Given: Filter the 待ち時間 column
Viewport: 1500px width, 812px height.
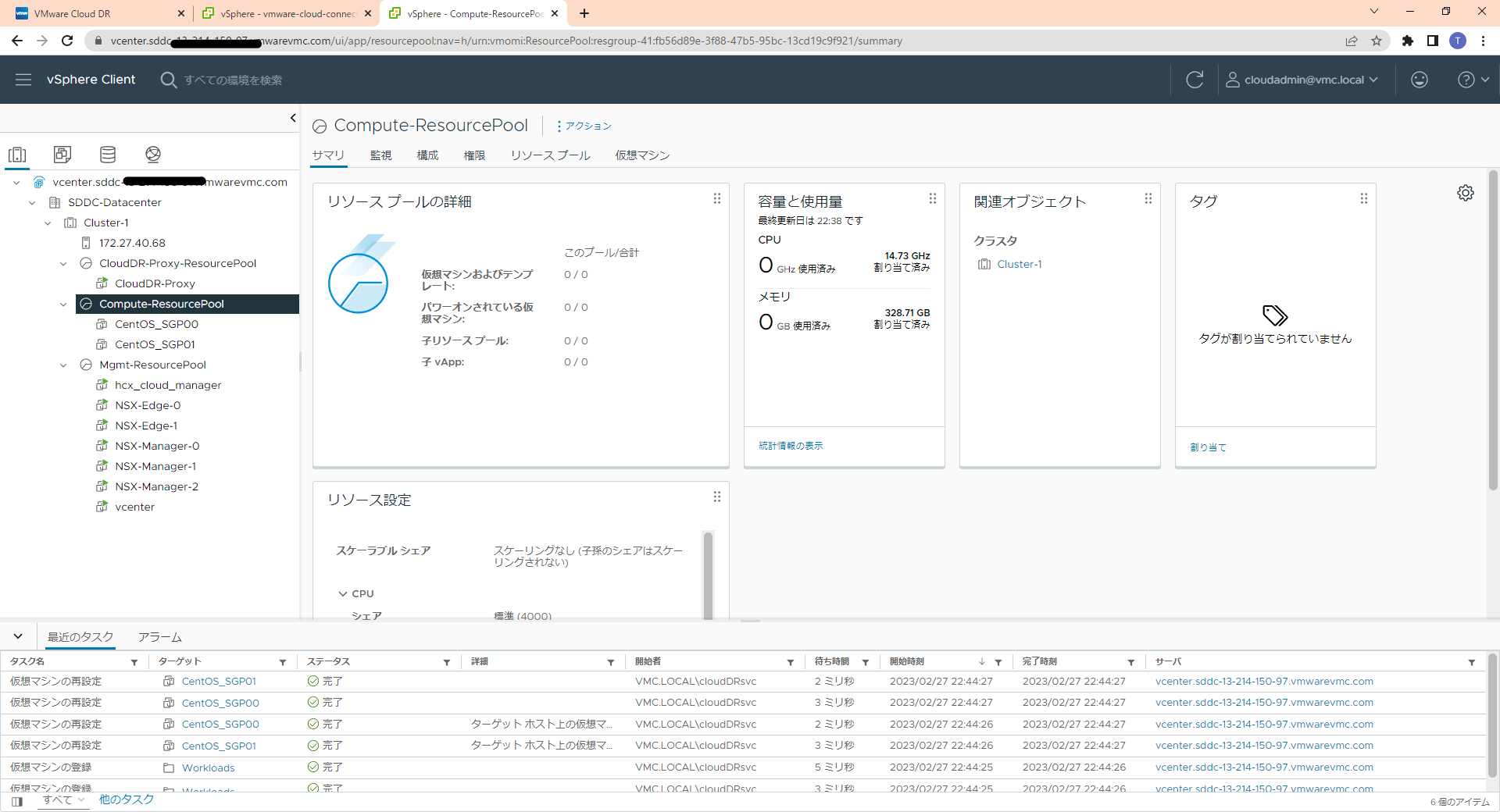Looking at the screenshot, I should click(x=866, y=662).
